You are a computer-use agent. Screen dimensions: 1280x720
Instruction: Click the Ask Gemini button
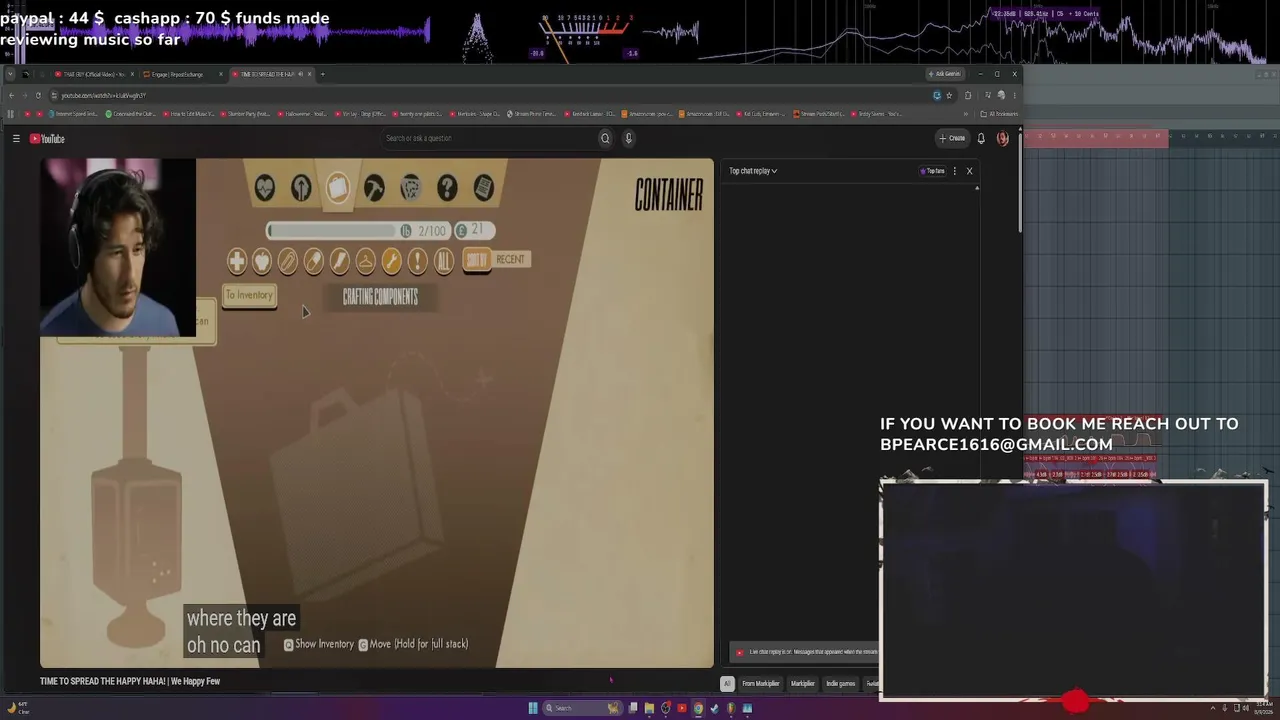[x=944, y=74]
